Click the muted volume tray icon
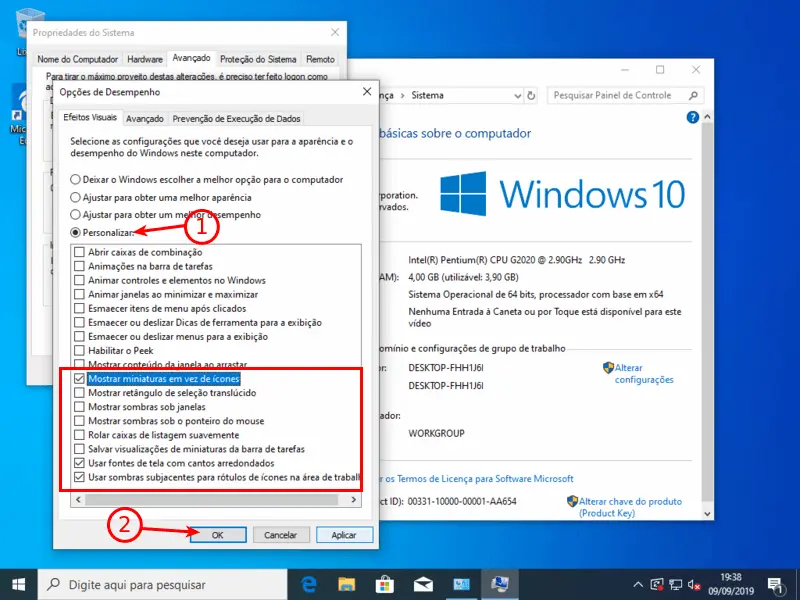The width and height of the screenshot is (800, 600). point(693,585)
